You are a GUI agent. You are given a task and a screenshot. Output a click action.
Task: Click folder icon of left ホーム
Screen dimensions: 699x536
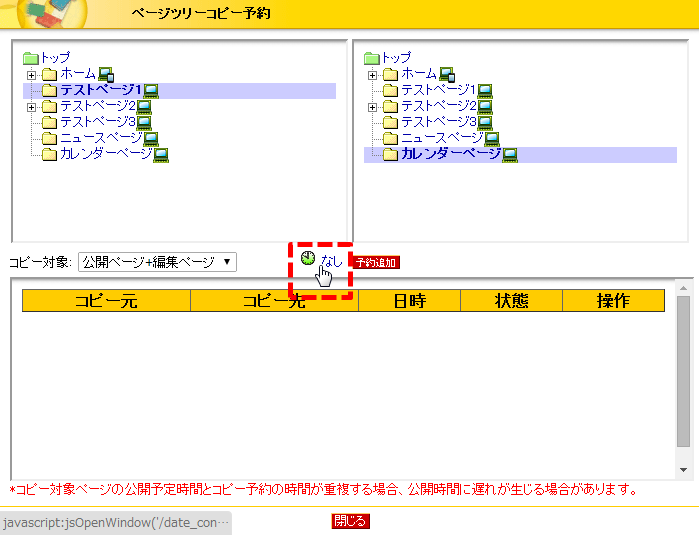pyautogui.click(x=49, y=74)
